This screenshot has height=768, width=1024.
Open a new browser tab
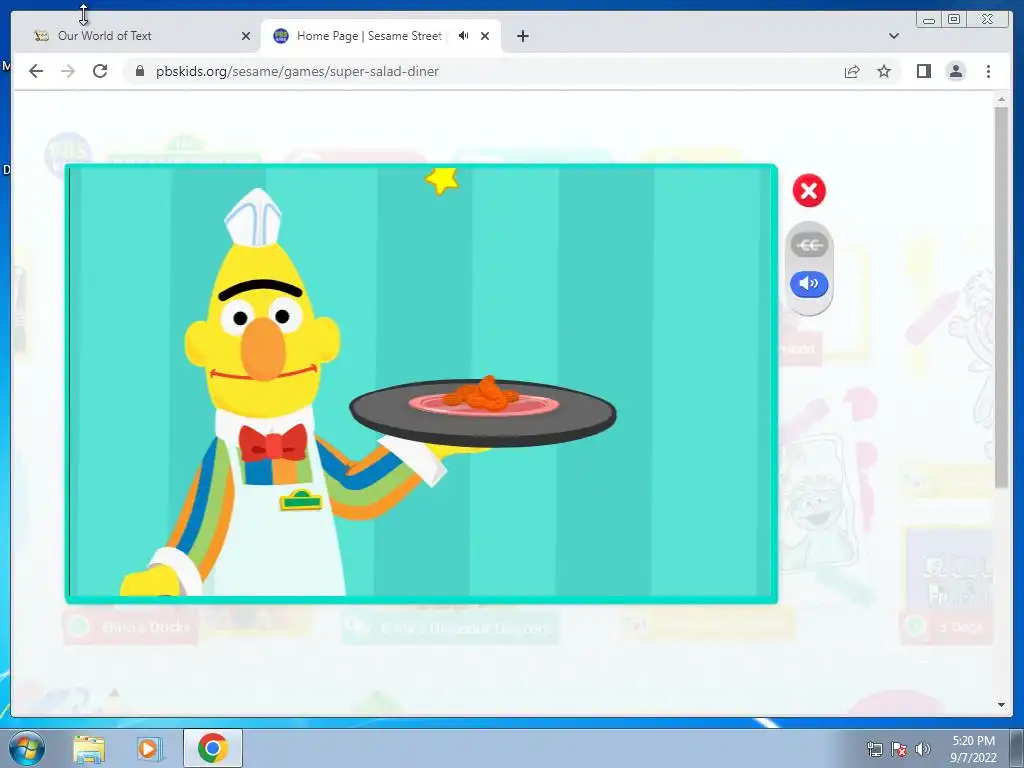[x=522, y=36]
